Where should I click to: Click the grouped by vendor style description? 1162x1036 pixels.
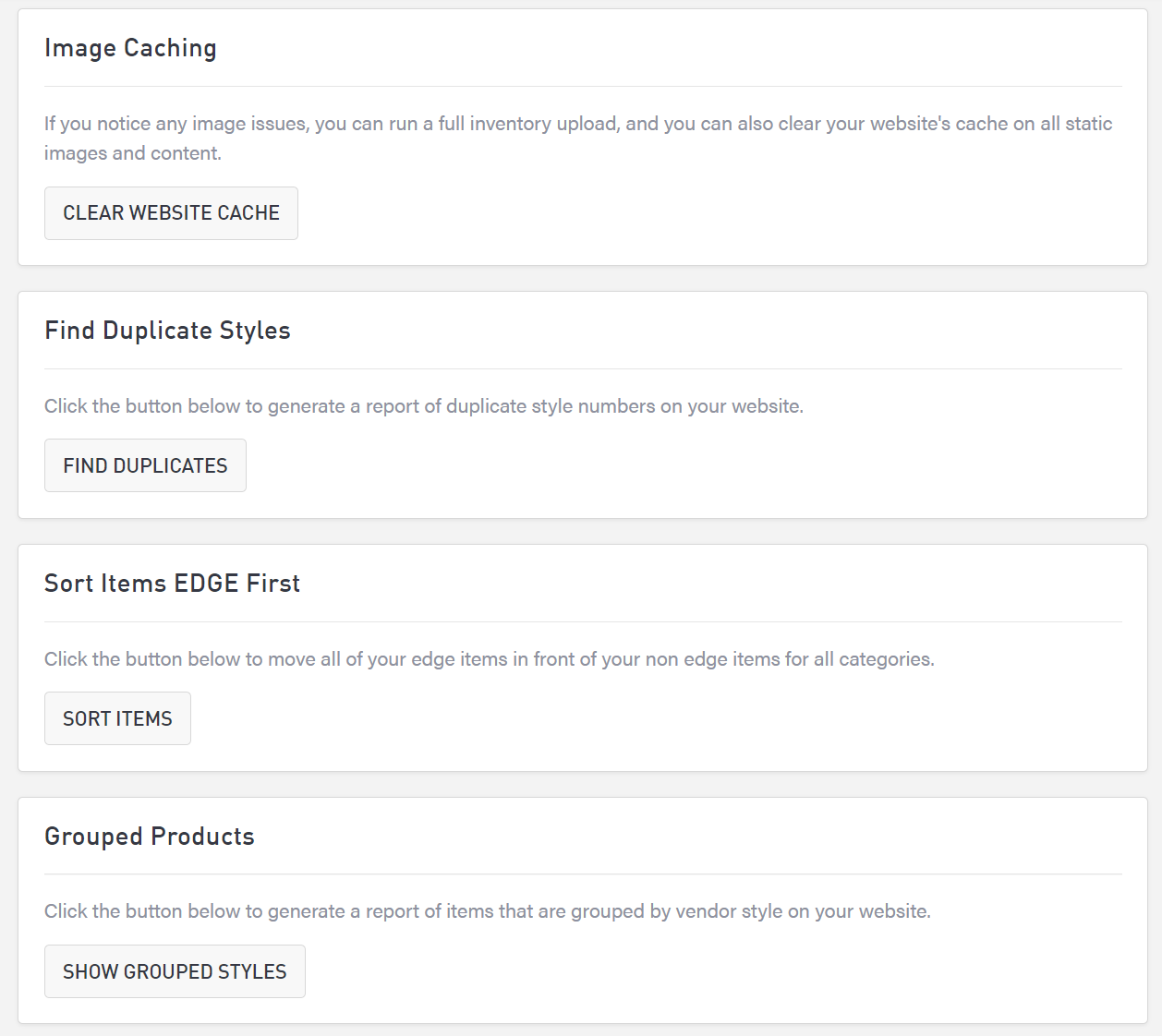pos(487,911)
